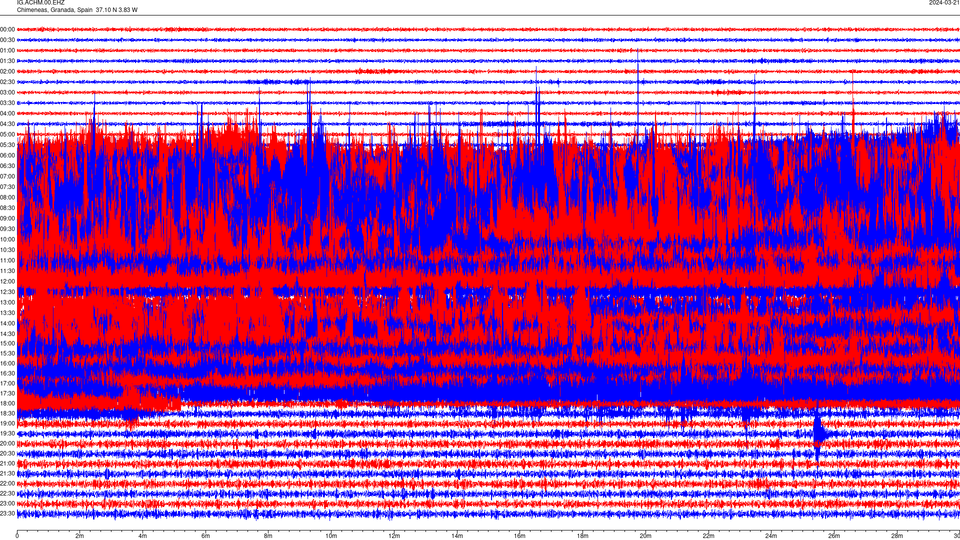Pick the 01:30 trace label
Screen dimensions: 960x540
8,61
